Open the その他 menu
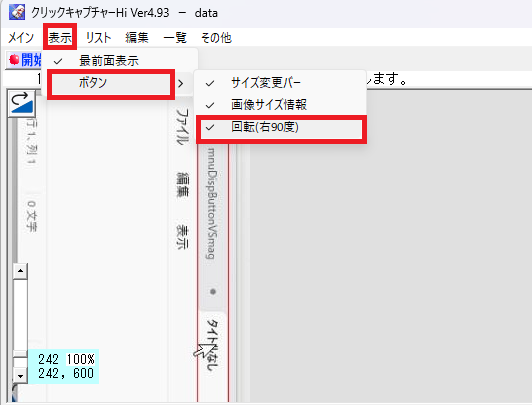Viewport: 532px width, 405px height. (216, 37)
